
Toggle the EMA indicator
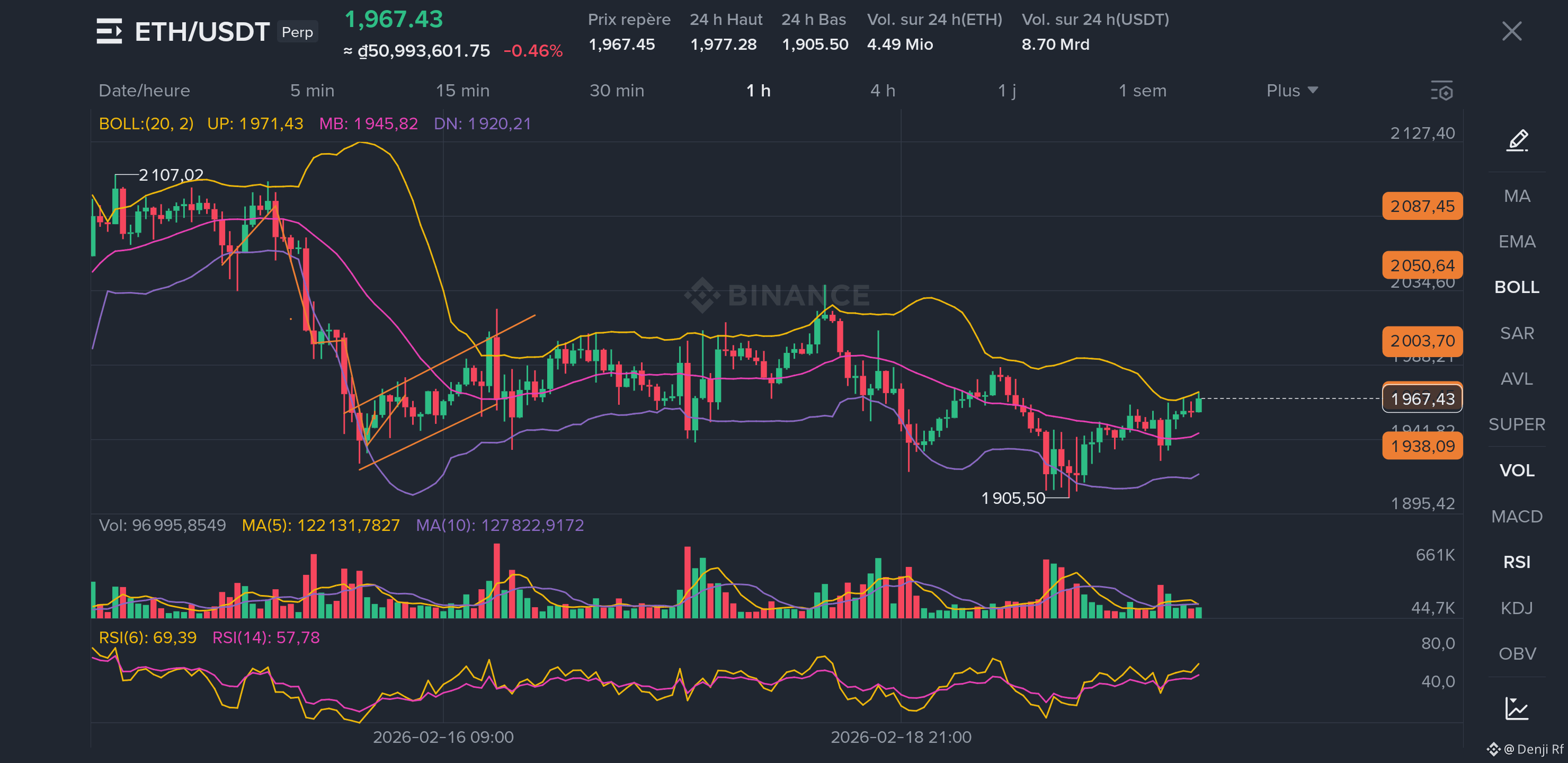pyautogui.click(x=1517, y=242)
